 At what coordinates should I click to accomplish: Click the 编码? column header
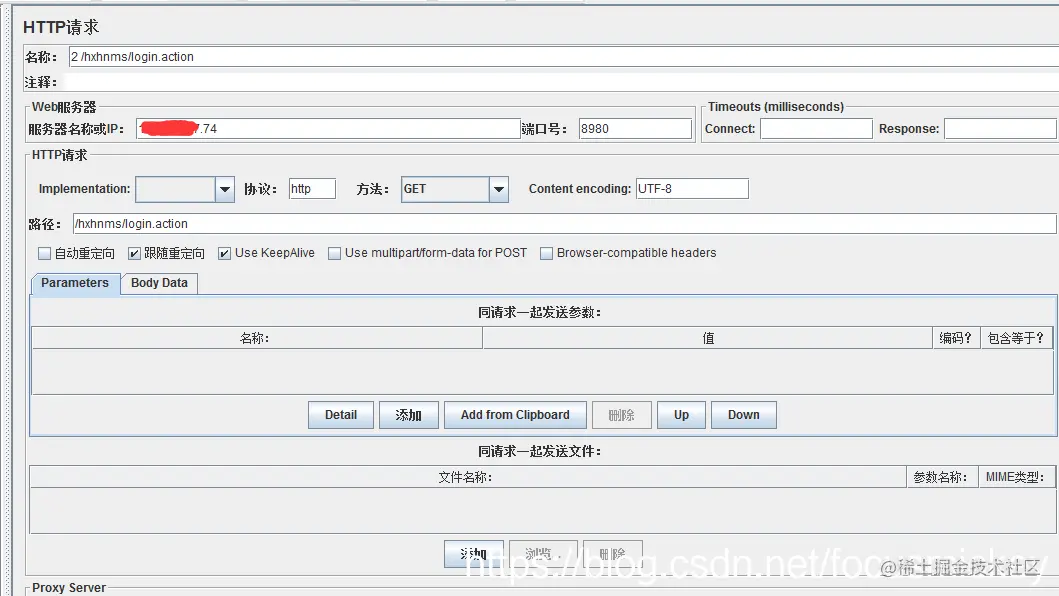click(956, 338)
